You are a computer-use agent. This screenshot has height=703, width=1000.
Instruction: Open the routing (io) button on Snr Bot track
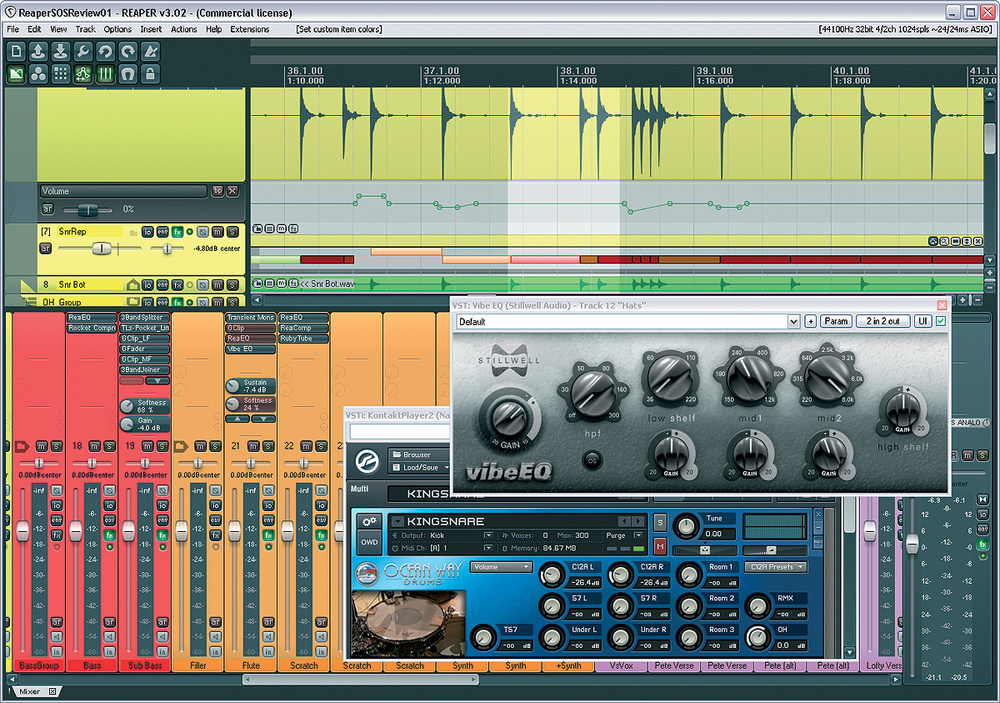[147, 284]
